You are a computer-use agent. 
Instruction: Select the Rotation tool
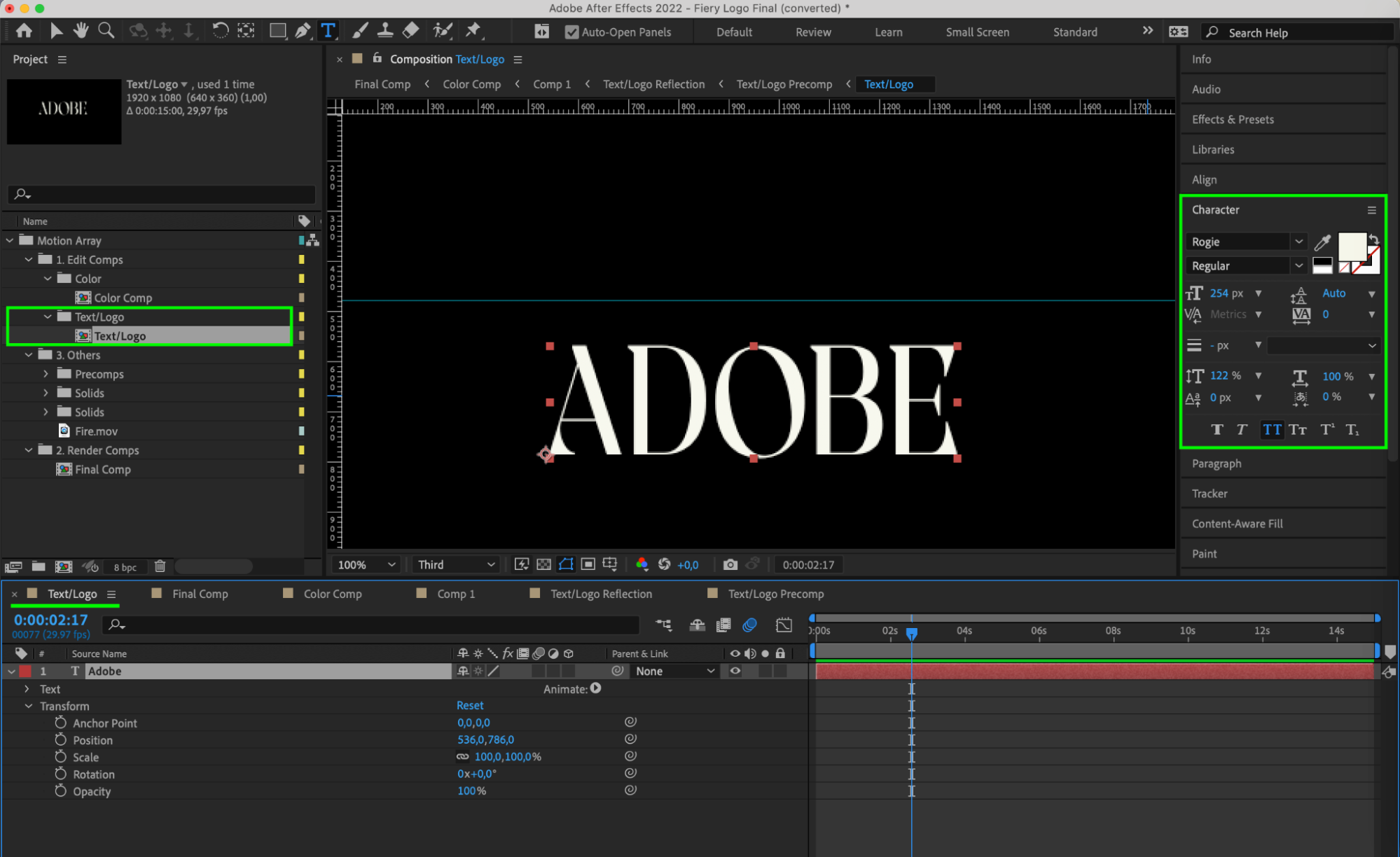pos(220,31)
